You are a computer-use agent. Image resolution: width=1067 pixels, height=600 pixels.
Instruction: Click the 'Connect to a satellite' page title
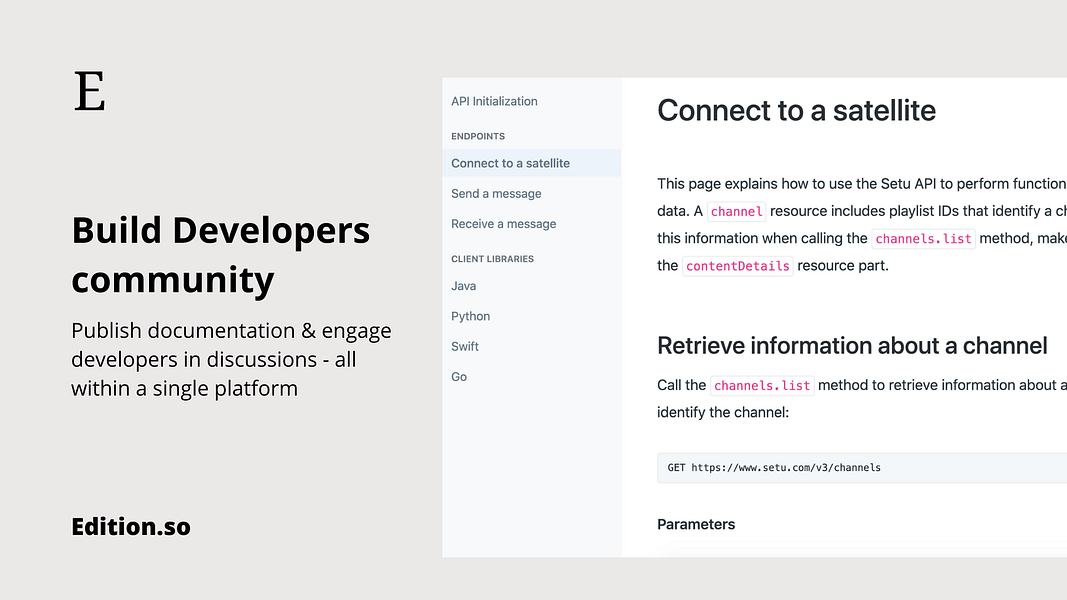[796, 110]
